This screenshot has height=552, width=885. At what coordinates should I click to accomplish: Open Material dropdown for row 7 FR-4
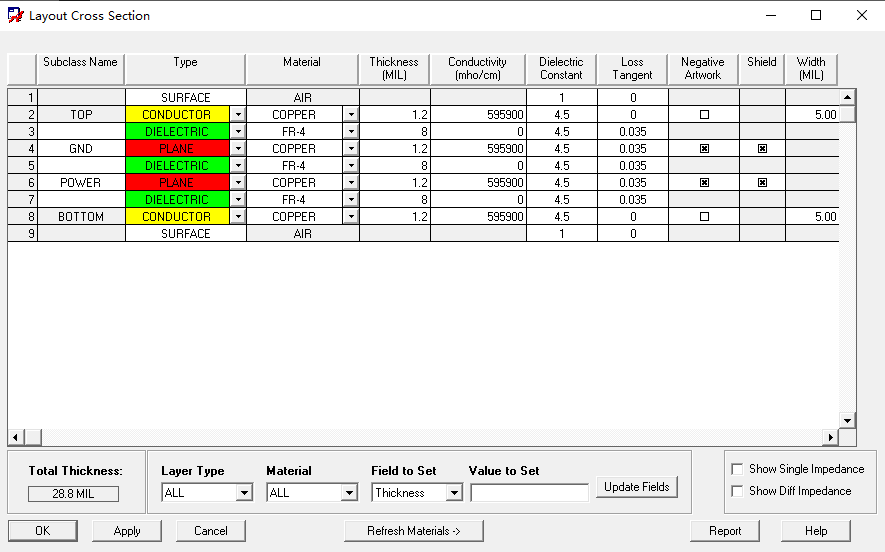pyautogui.click(x=351, y=199)
